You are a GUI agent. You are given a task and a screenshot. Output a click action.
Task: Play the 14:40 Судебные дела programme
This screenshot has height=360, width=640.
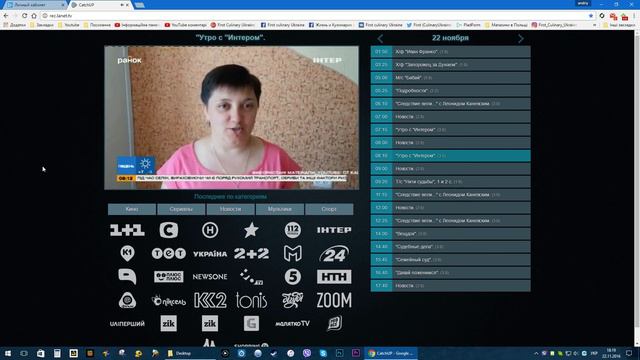point(451,247)
